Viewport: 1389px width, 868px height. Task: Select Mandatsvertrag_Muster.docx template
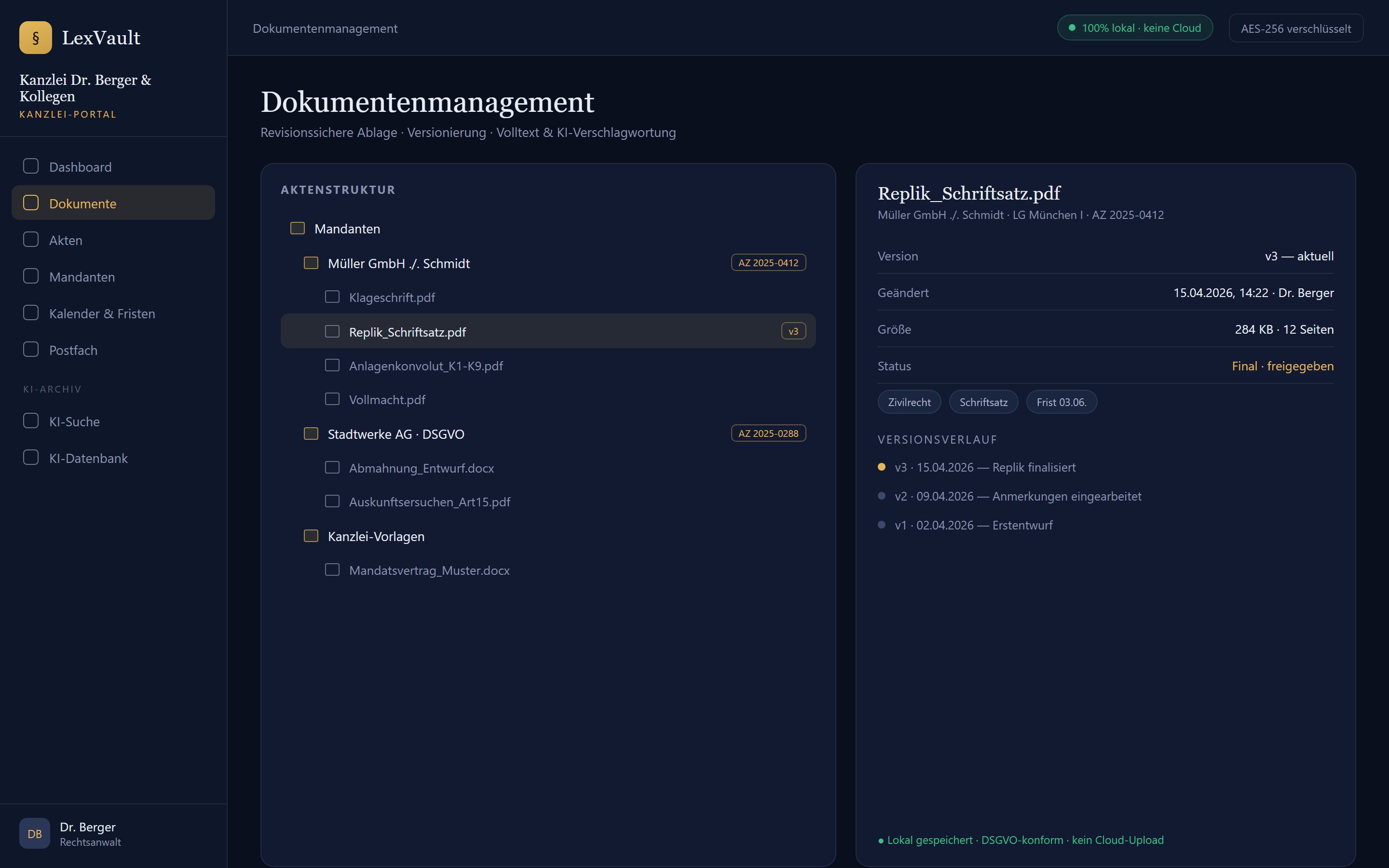click(x=548, y=570)
